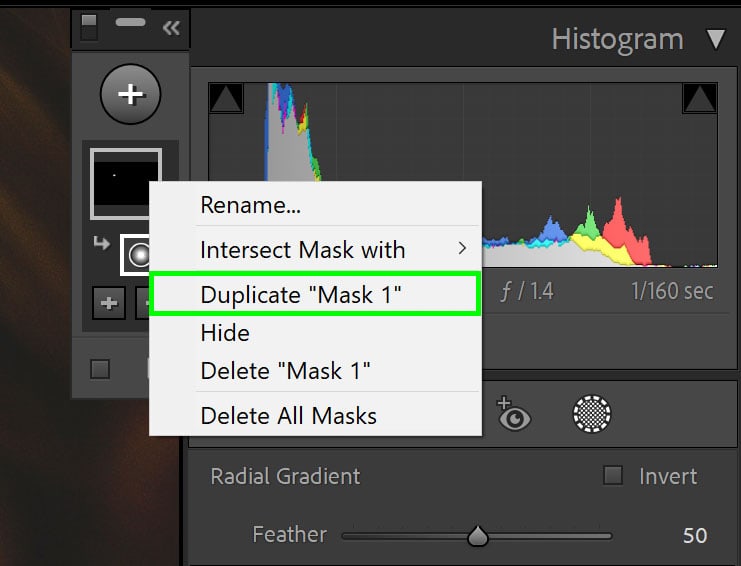
Task: Enable the Invert checkbox
Action: pos(612,475)
